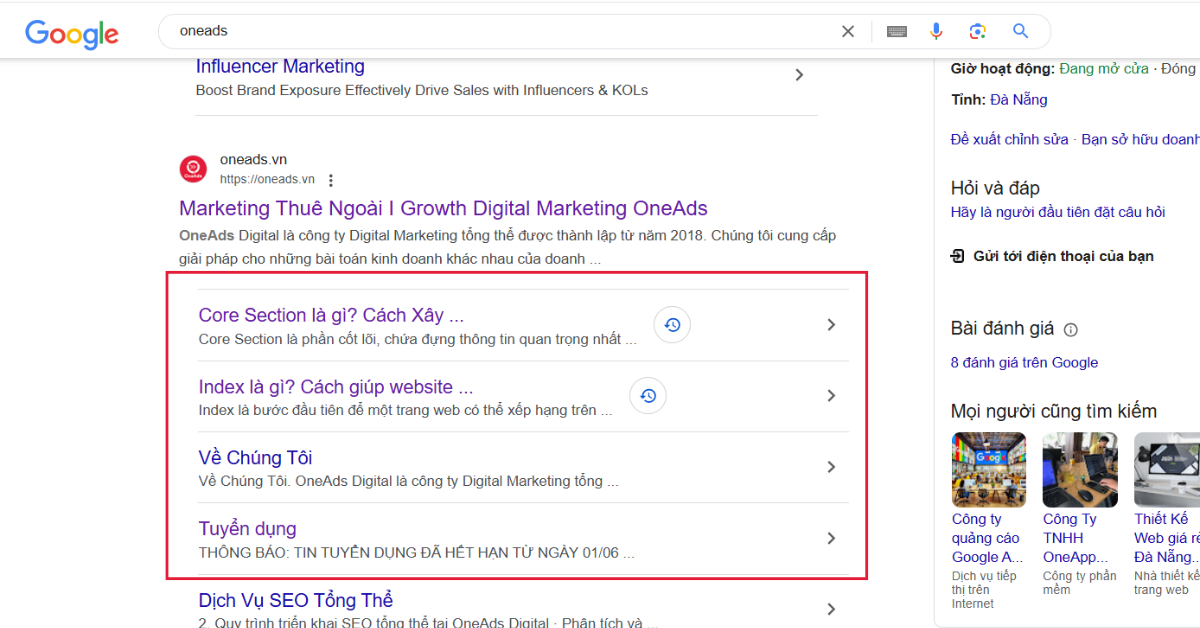Click the history icon beside Core Section result
Viewport: 1200px width, 628px height.
click(672, 325)
